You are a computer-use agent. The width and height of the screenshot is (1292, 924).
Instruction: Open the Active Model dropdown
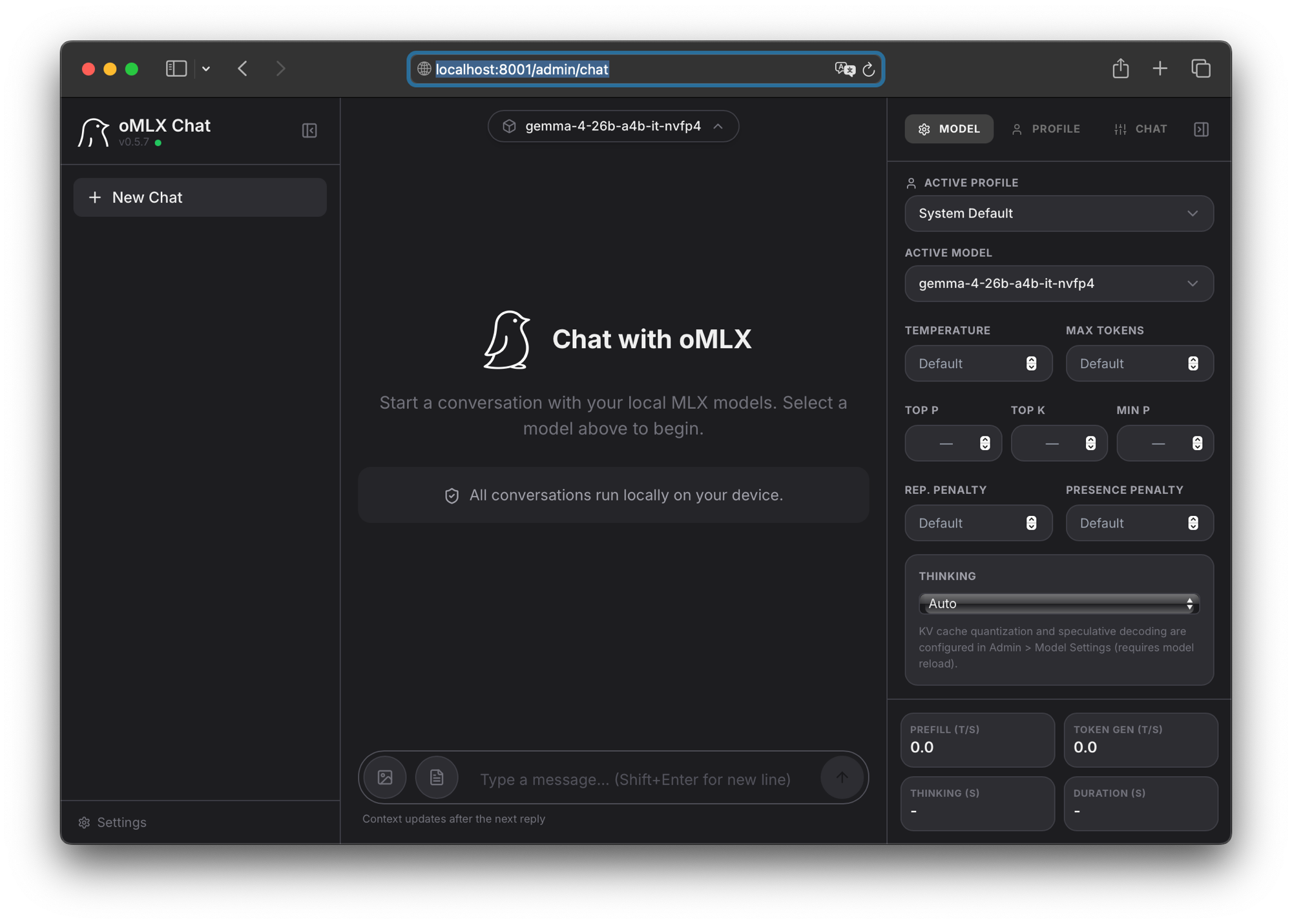(x=1059, y=283)
